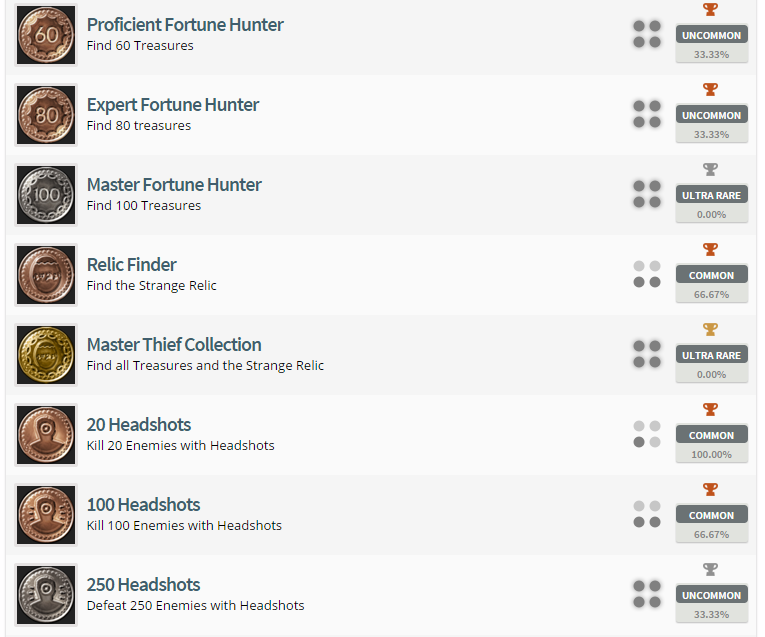Click 33.33% under 250 Headshots
The width and height of the screenshot is (765, 637).
tap(711, 614)
